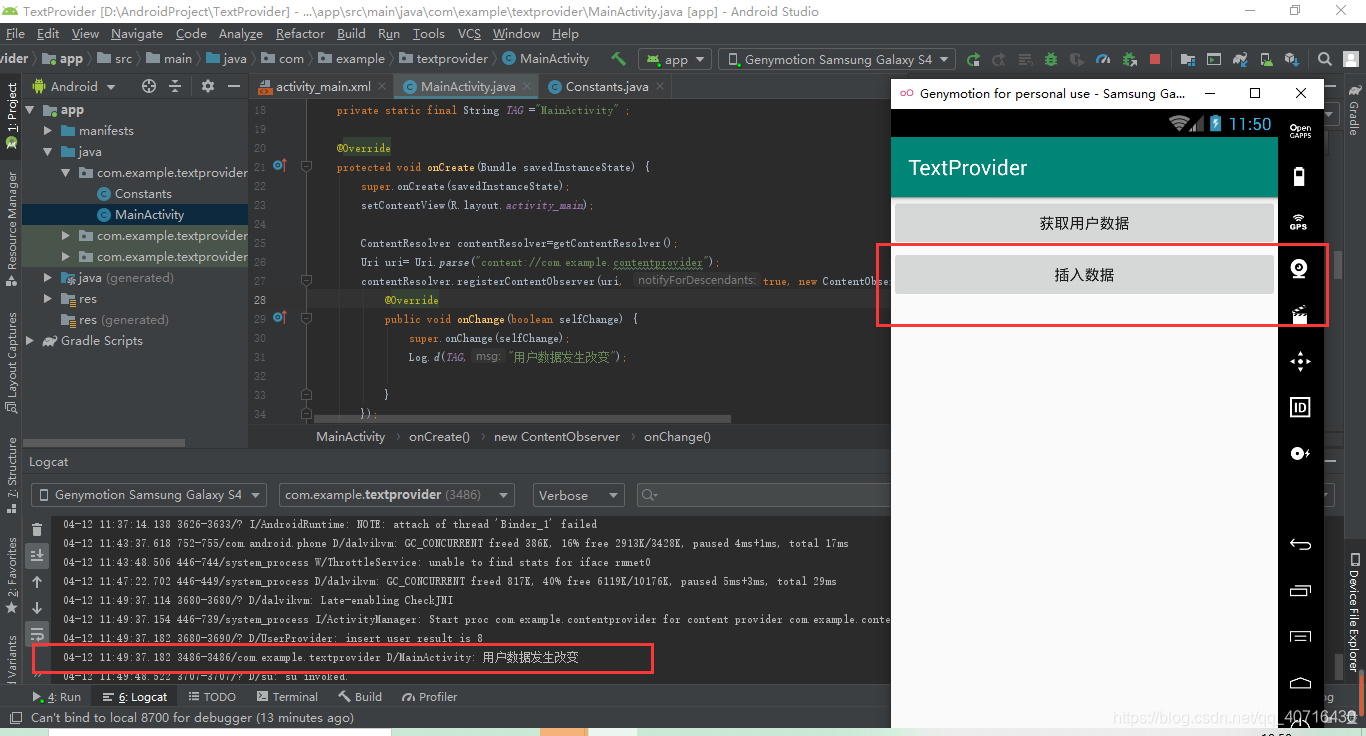Image resolution: width=1366 pixels, height=736 pixels.
Task: Click the Search Everywhere magnifier icon
Action: (1325, 59)
